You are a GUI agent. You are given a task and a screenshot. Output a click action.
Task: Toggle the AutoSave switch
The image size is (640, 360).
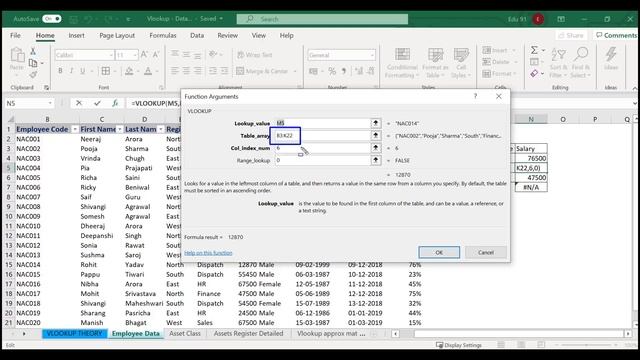coord(52,19)
